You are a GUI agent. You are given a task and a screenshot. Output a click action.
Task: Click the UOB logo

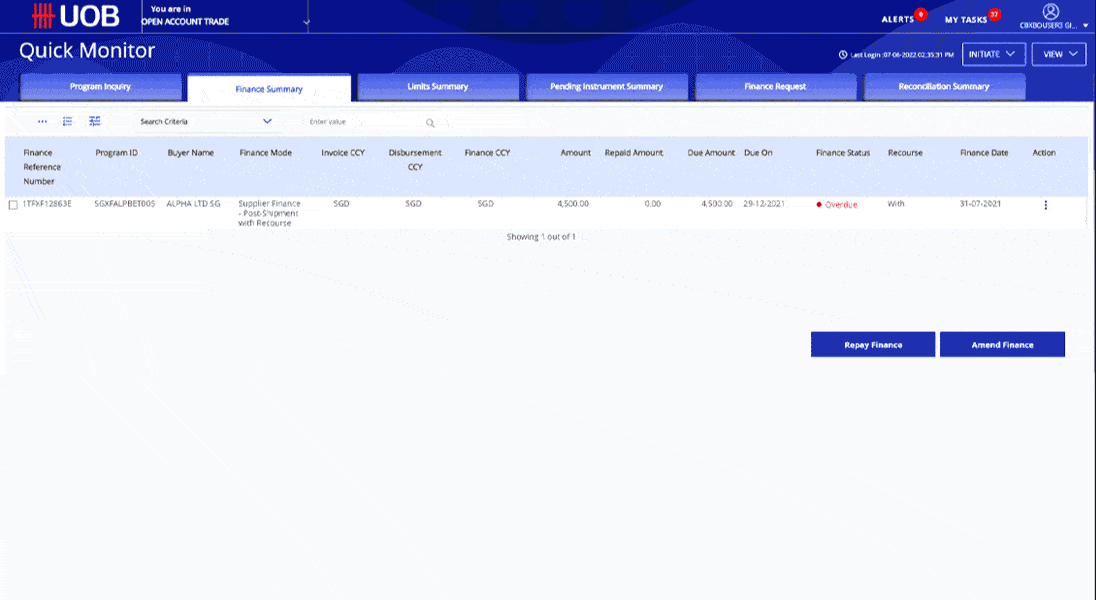(75, 16)
